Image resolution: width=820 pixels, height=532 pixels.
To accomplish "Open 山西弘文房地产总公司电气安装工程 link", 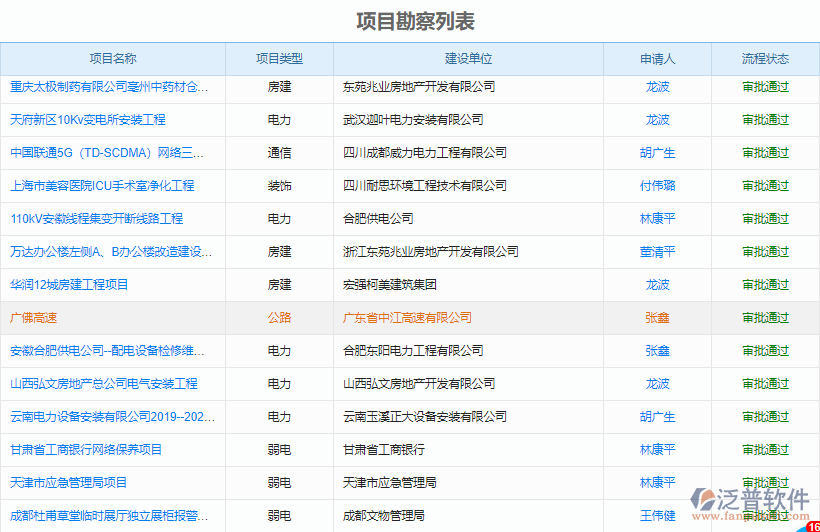I will click(x=104, y=384).
